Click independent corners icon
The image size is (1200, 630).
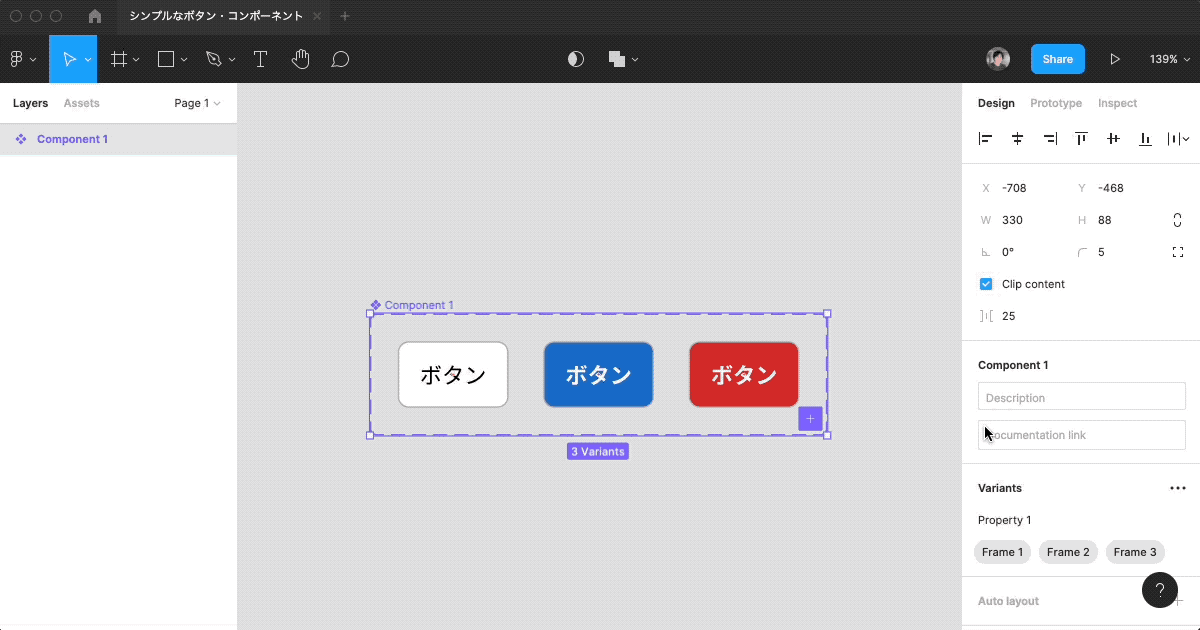pyautogui.click(x=1177, y=252)
